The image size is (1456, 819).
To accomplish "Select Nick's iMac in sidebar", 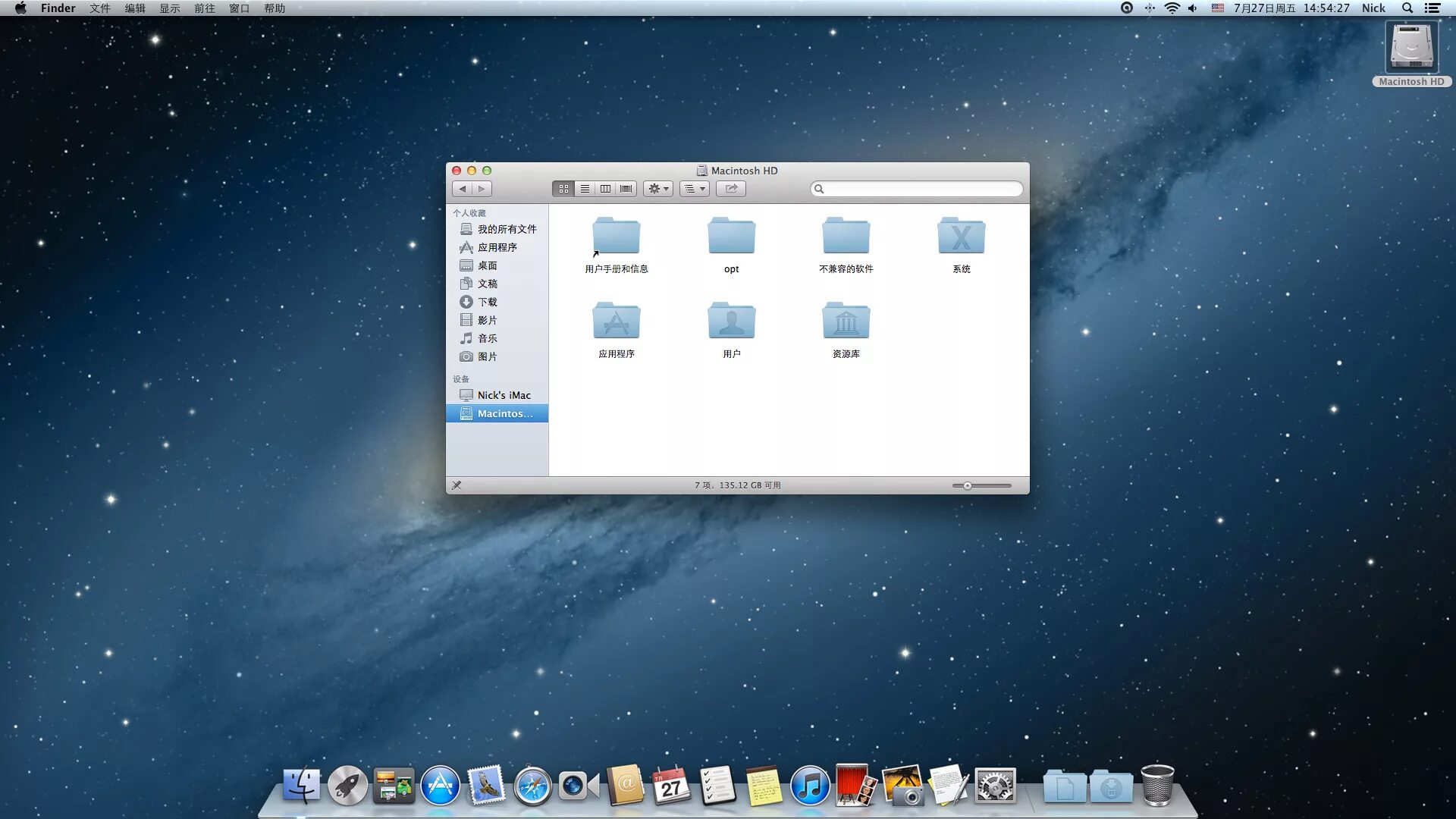I will click(504, 395).
